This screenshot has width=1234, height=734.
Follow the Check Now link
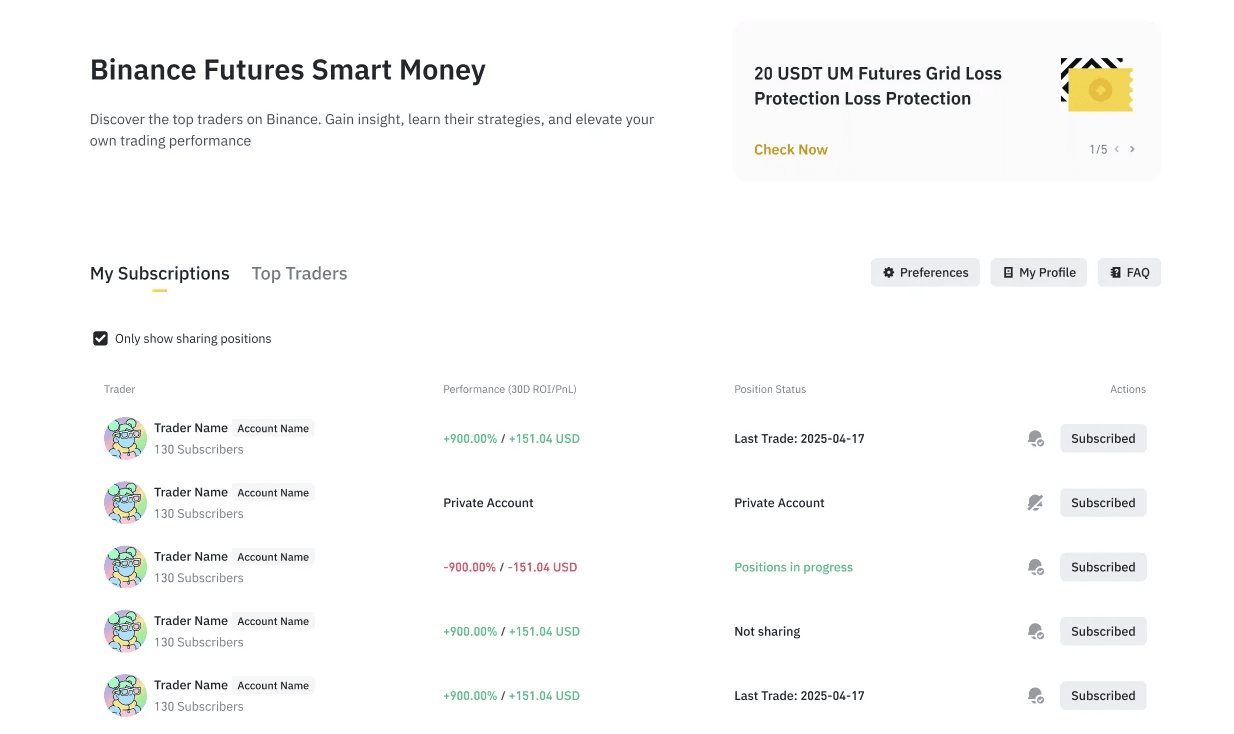click(790, 149)
